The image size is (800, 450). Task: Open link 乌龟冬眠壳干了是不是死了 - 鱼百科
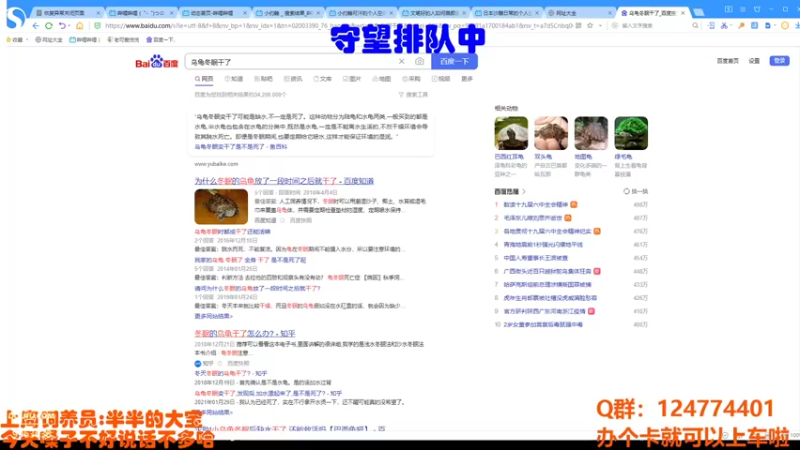tap(240, 147)
